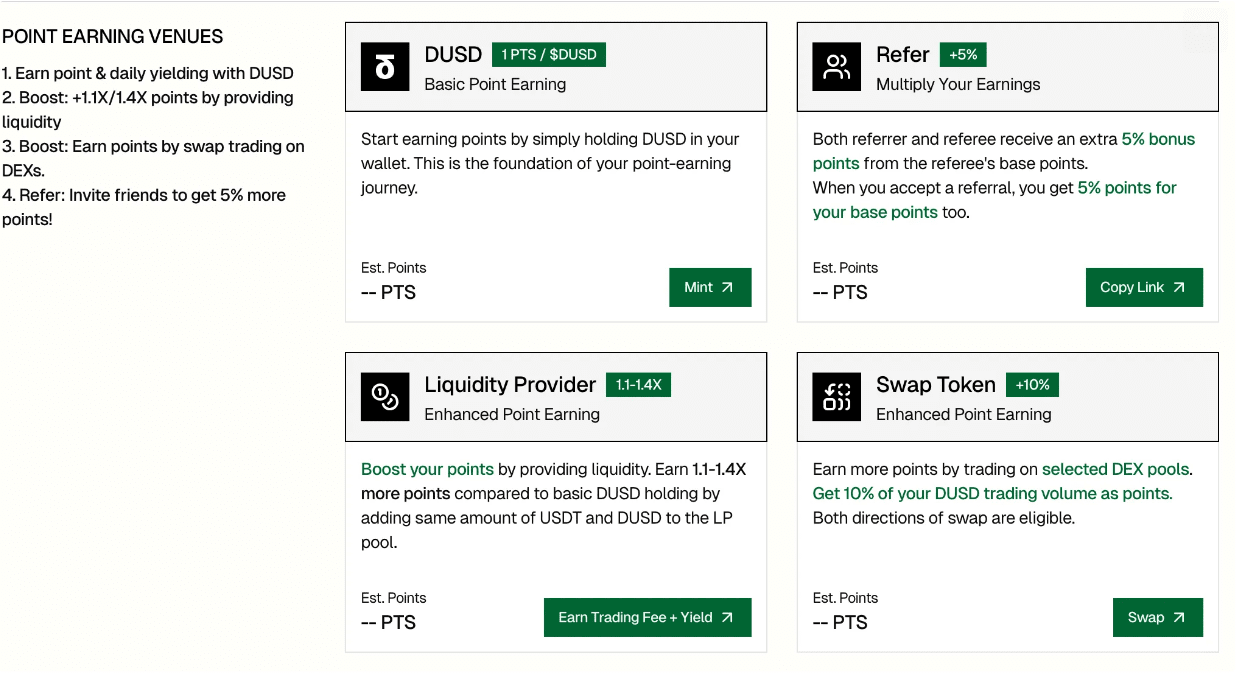The width and height of the screenshot is (1250, 674).
Task: Click the +10% swap badge
Action: 1032,385
